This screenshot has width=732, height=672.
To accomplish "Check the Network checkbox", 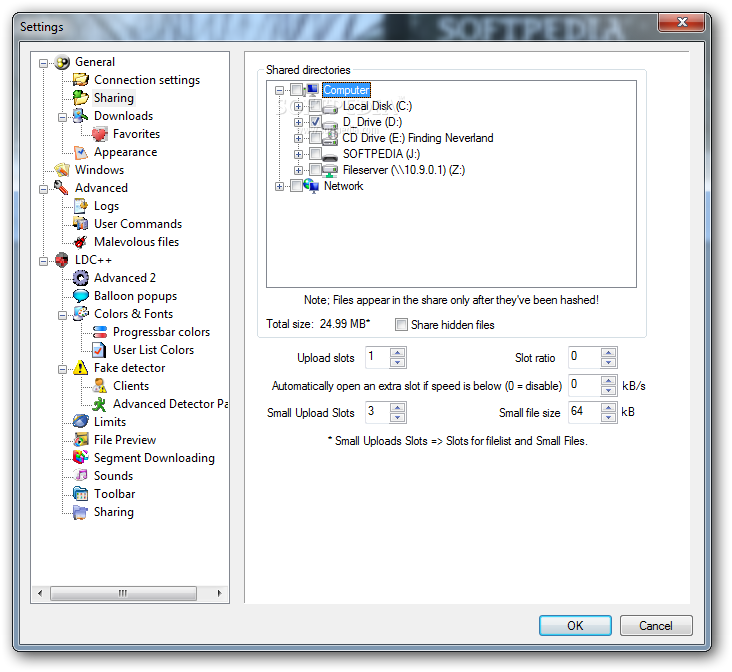I will click(x=296, y=186).
